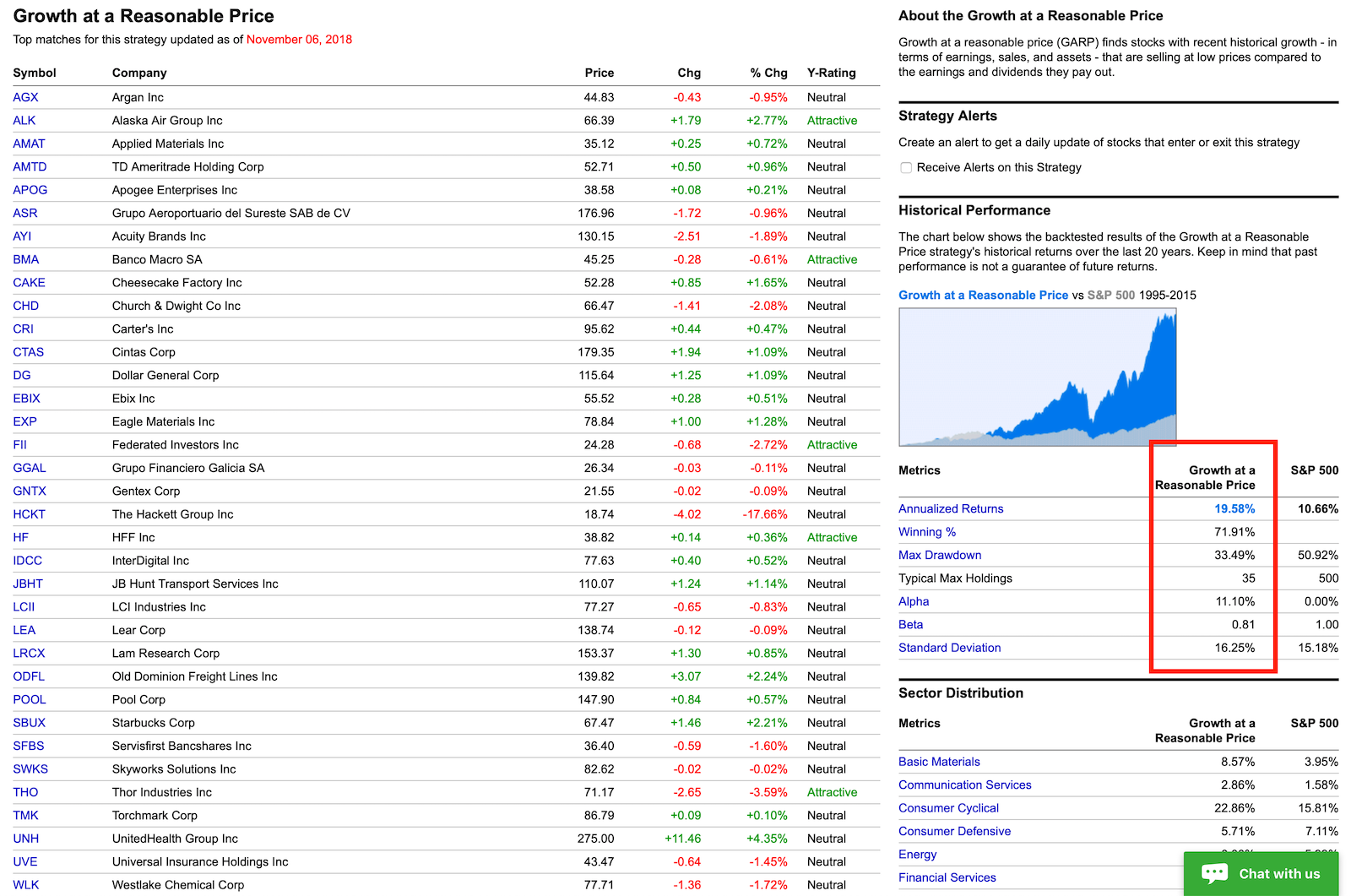The height and width of the screenshot is (896, 1351).
Task: Open the GGAL symbol link
Action: (x=30, y=468)
